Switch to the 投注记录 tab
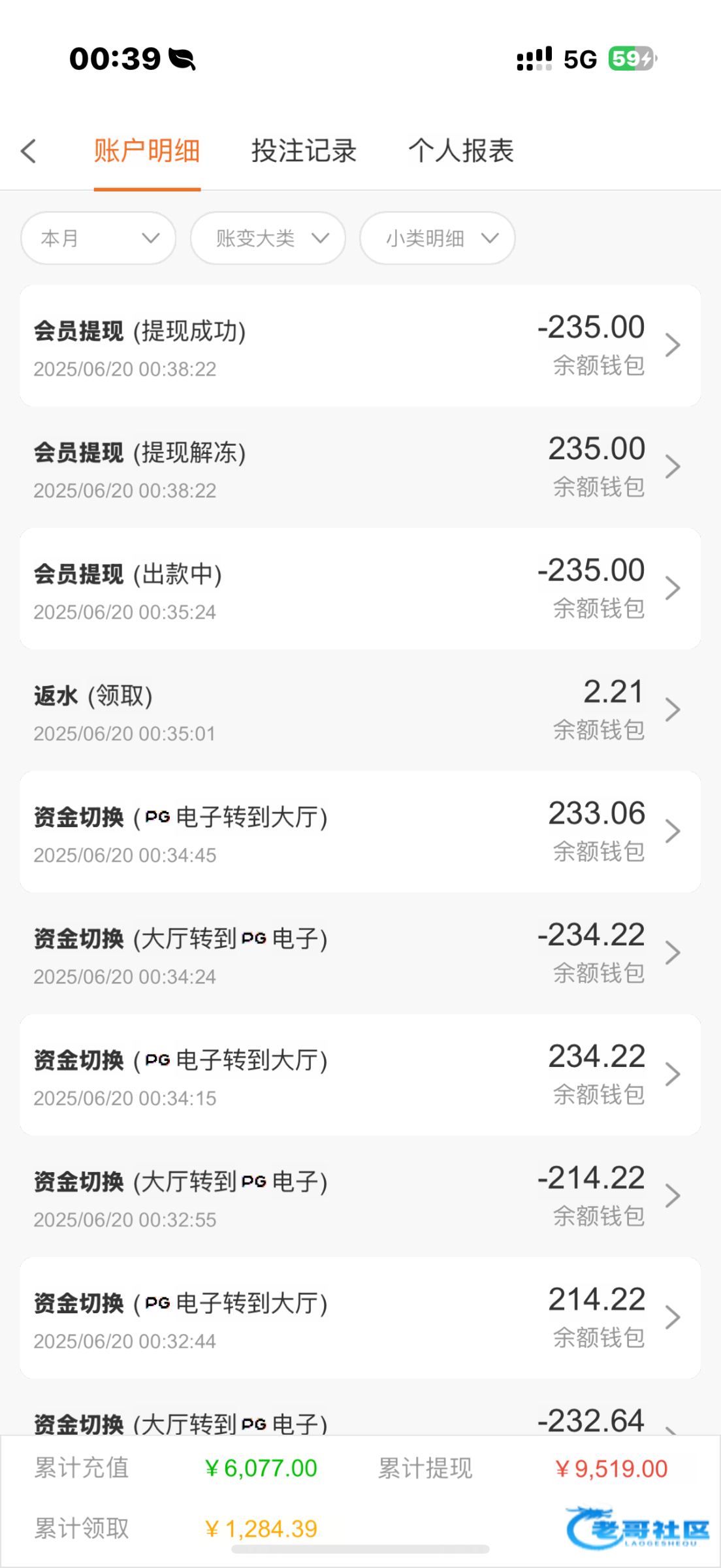 pyautogui.click(x=304, y=152)
